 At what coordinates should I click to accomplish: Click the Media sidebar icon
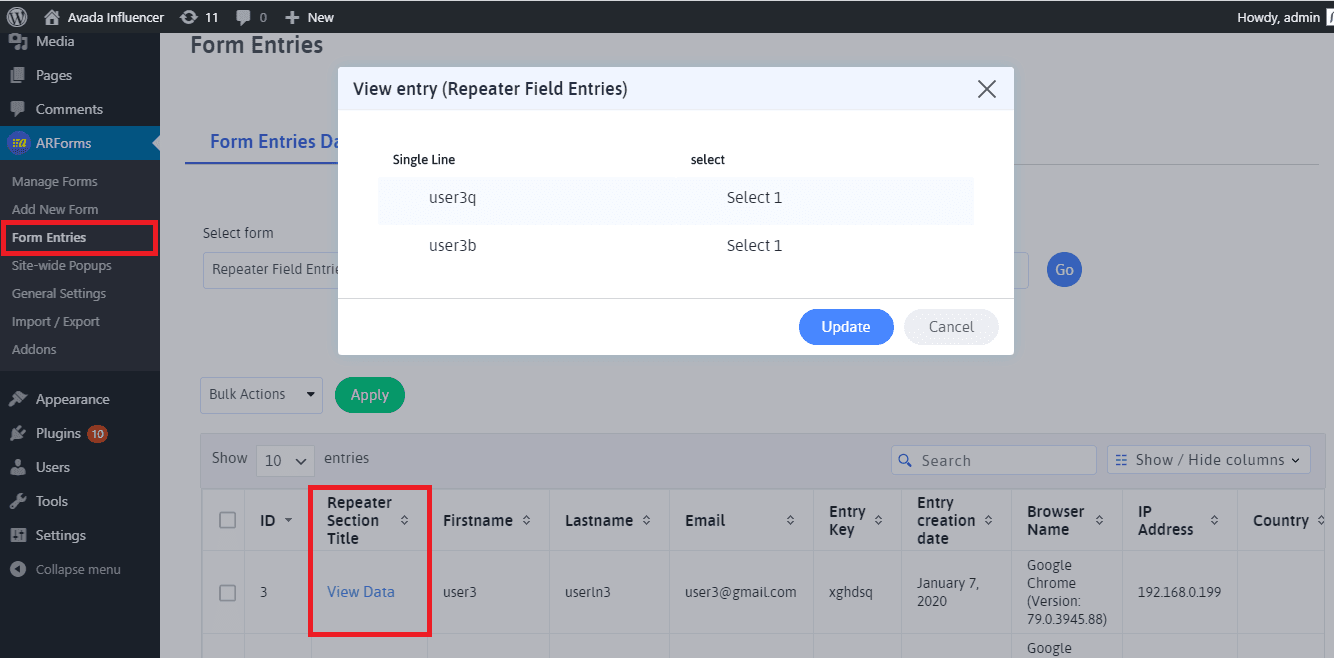click(x=17, y=41)
